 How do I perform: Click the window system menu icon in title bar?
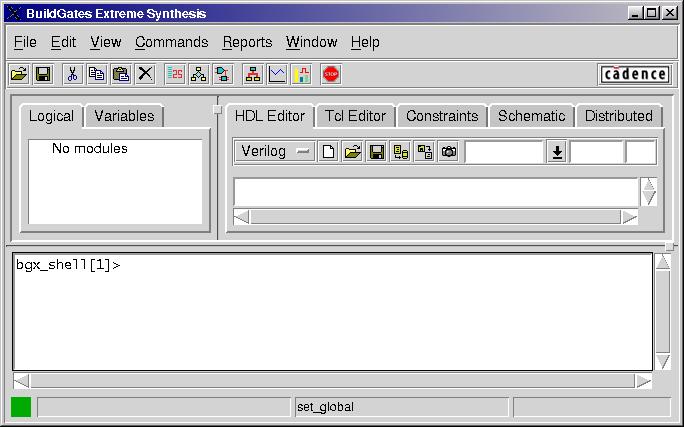[14, 13]
